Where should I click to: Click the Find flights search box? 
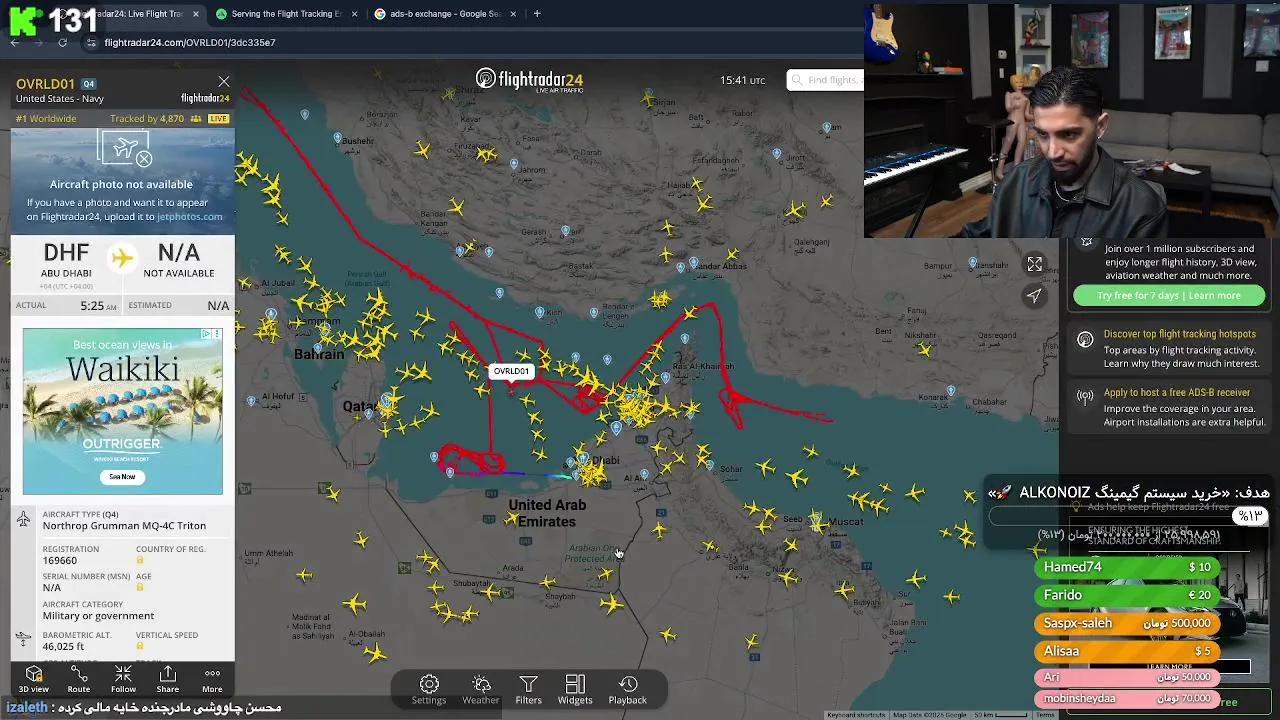tap(825, 80)
